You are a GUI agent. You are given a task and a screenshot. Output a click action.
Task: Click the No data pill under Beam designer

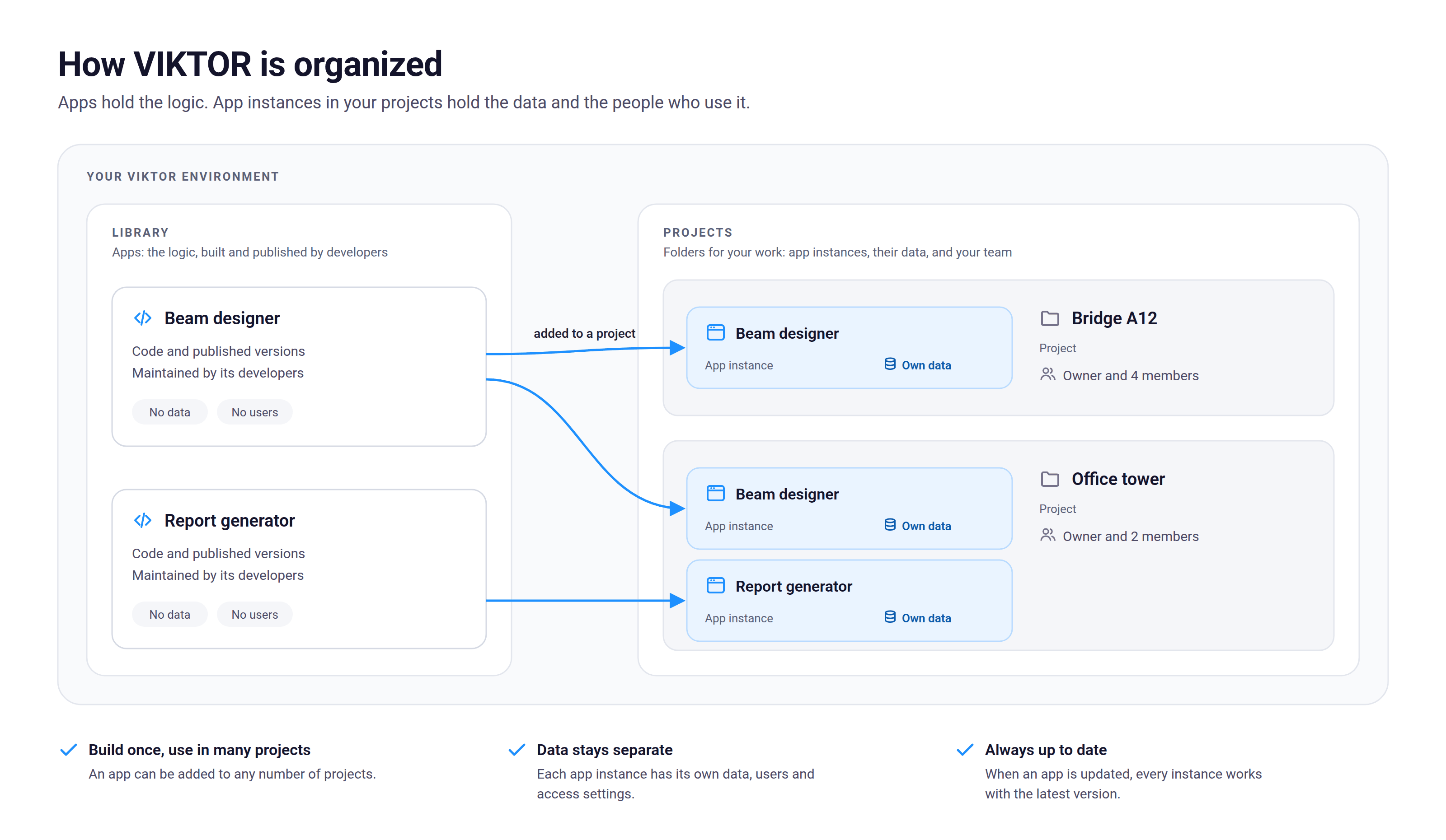170,412
